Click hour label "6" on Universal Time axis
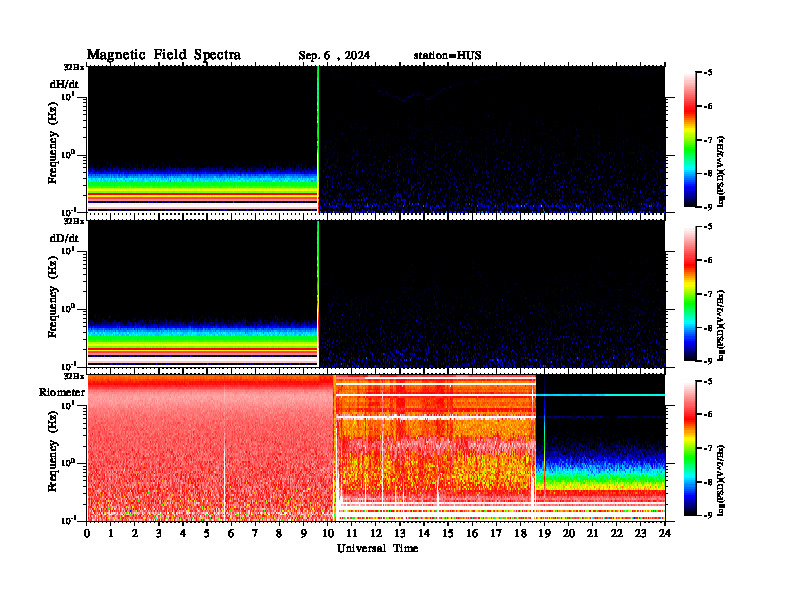 pyautogui.click(x=231, y=534)
